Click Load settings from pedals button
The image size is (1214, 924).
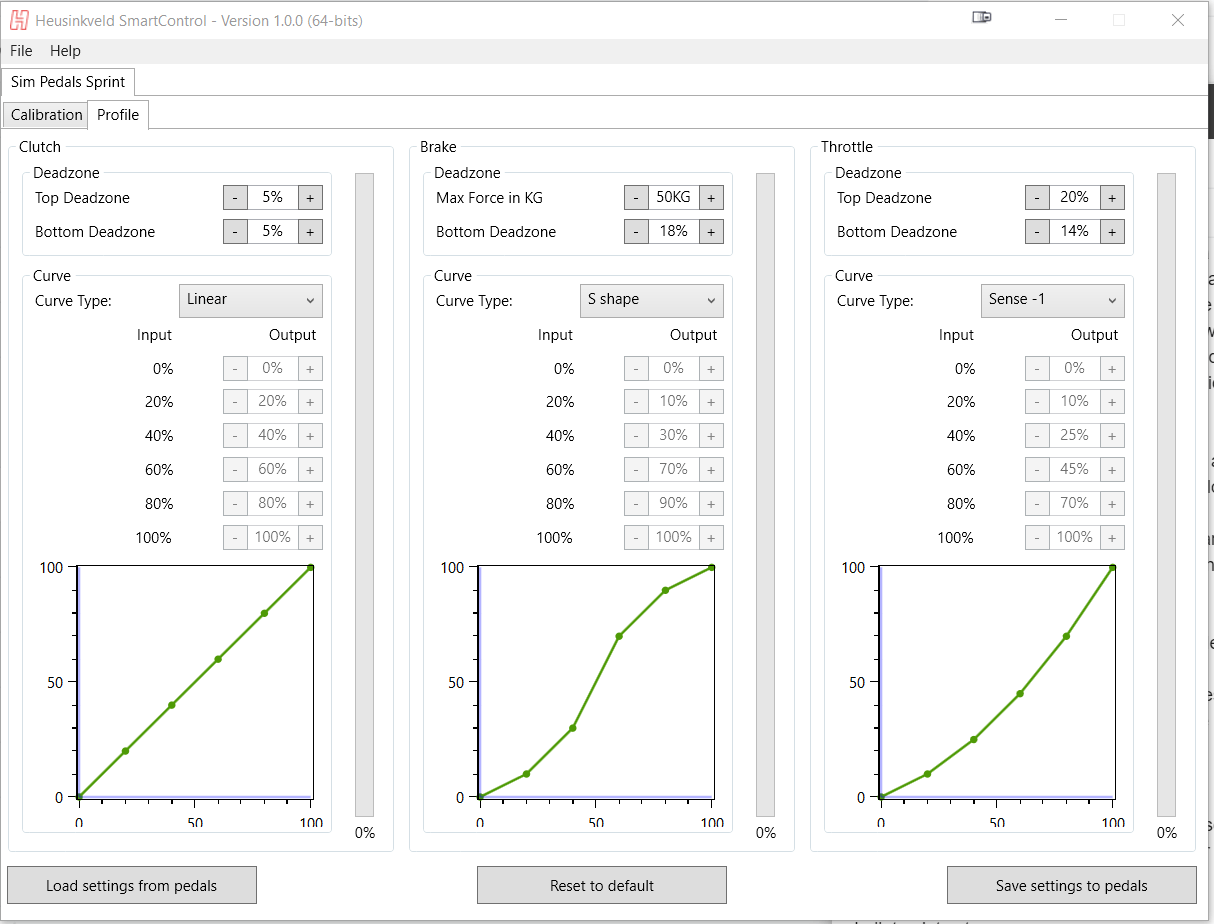(132, 885)
